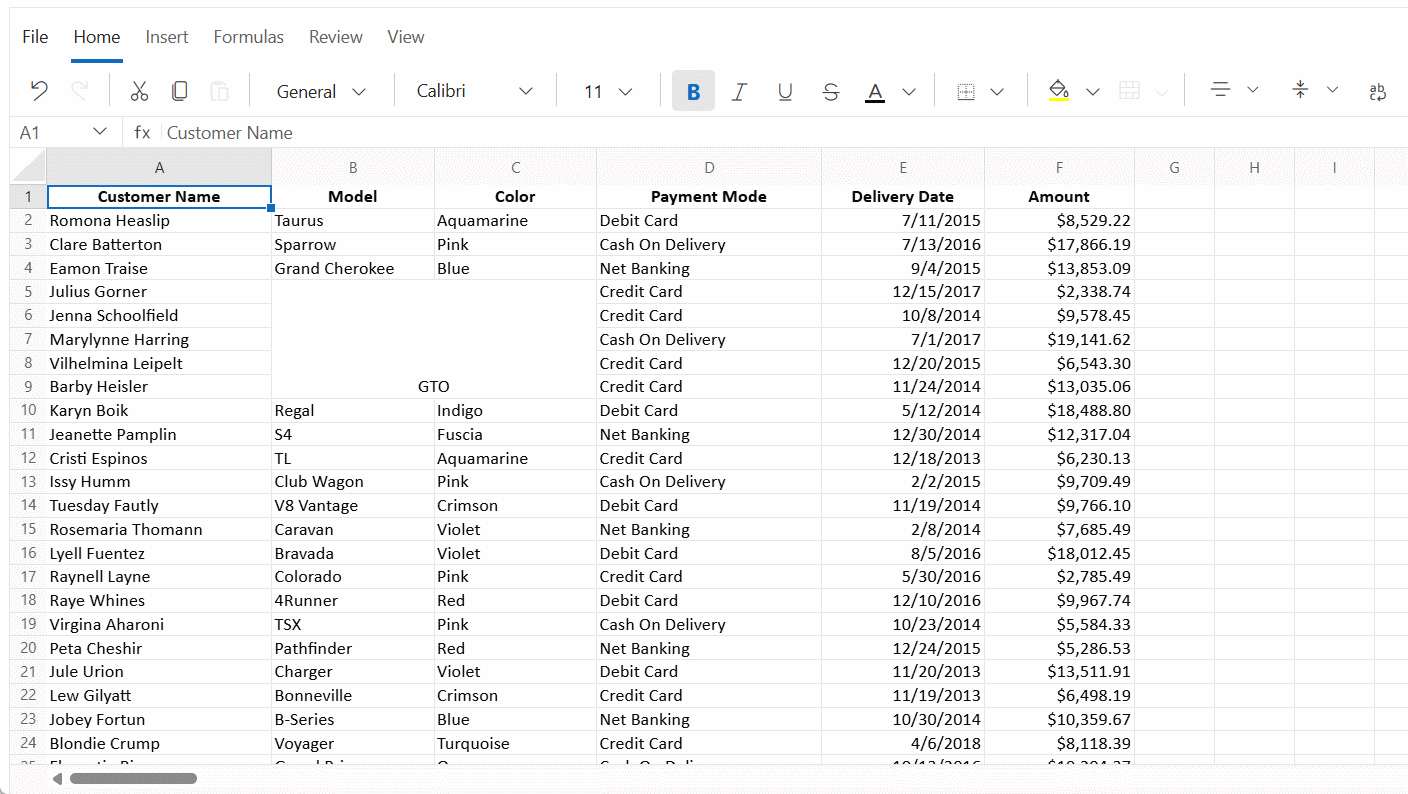Image resolution: width=1408 pixels, height=794 pixels.
Task: Select column D header
Action: (708, 168)
